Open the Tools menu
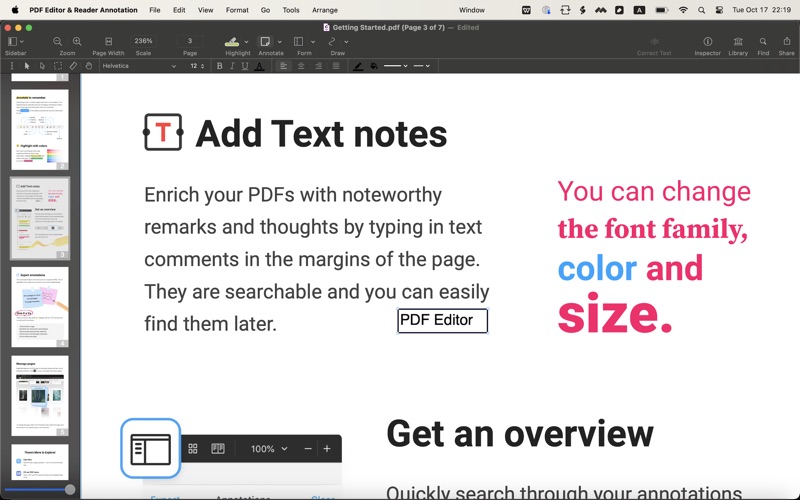The height and width of the screenshot is (500, 800). tap(291, 10)
